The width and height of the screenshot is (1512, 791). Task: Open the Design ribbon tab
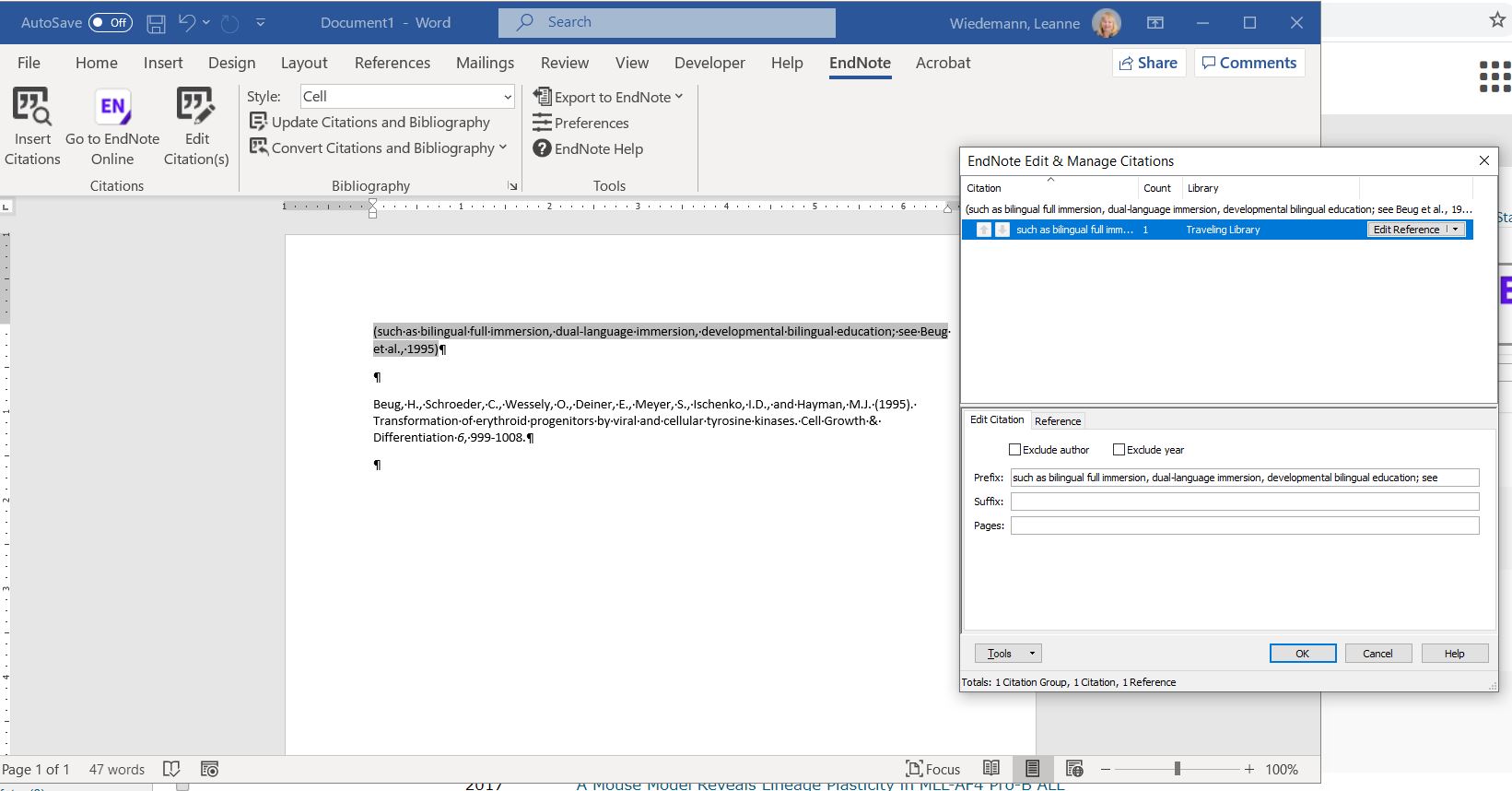pyautogui.click(x=231, y=63)
